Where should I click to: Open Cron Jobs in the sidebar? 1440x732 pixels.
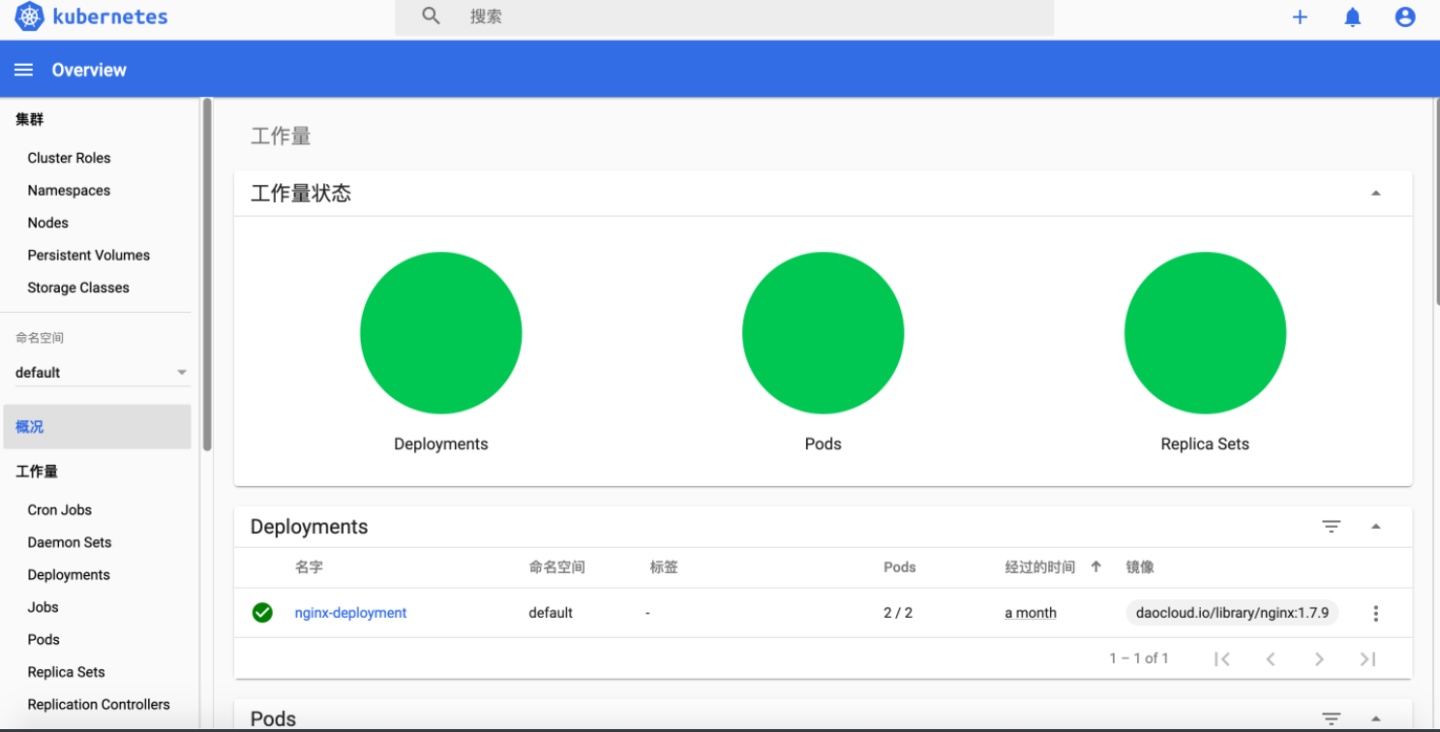(x=60, y=509)
